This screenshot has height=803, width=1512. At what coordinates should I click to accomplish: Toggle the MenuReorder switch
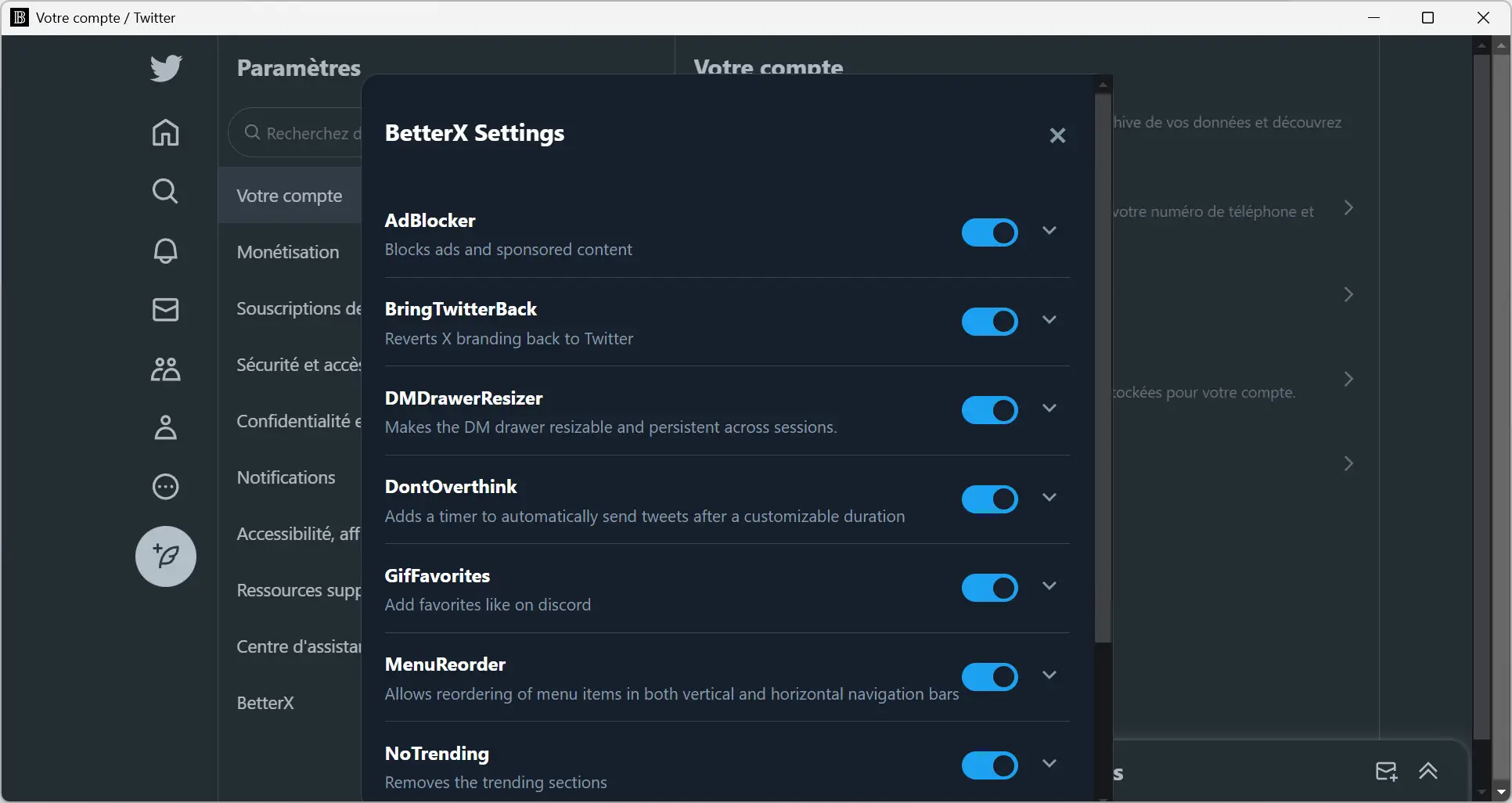(x=989, y=677)
